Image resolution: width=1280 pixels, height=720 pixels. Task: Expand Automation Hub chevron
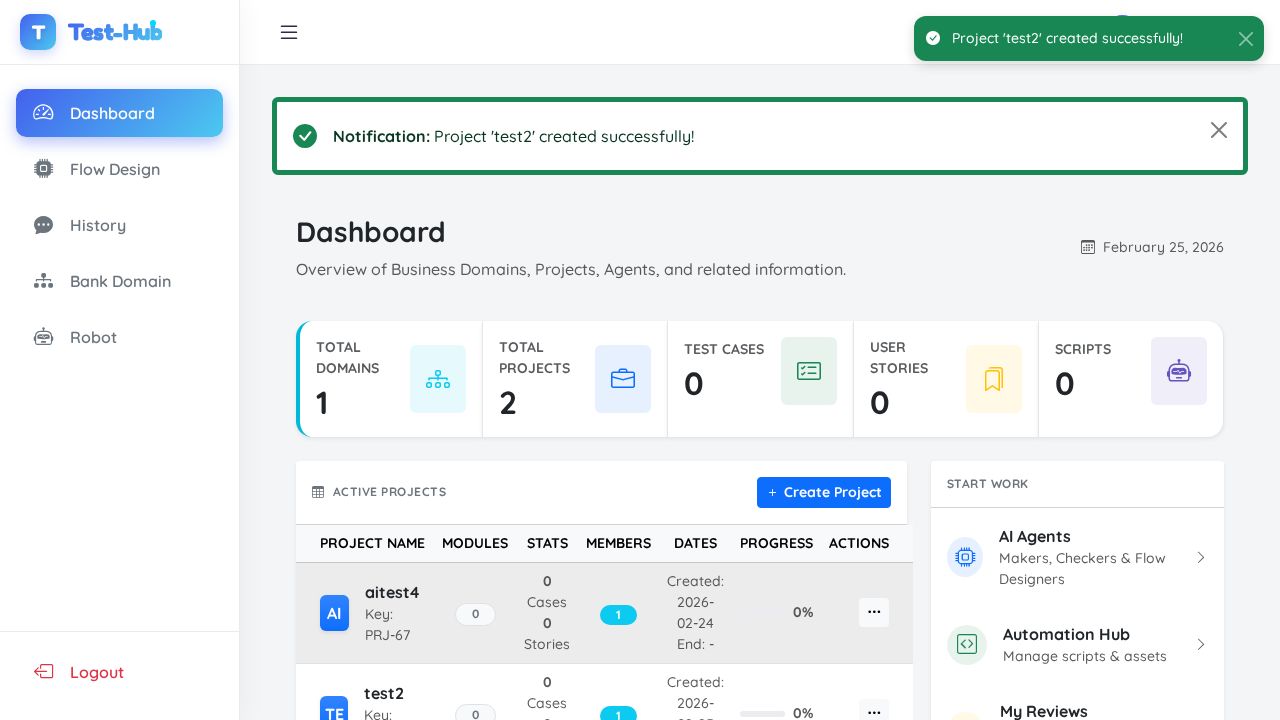(x=1201, y=644)
